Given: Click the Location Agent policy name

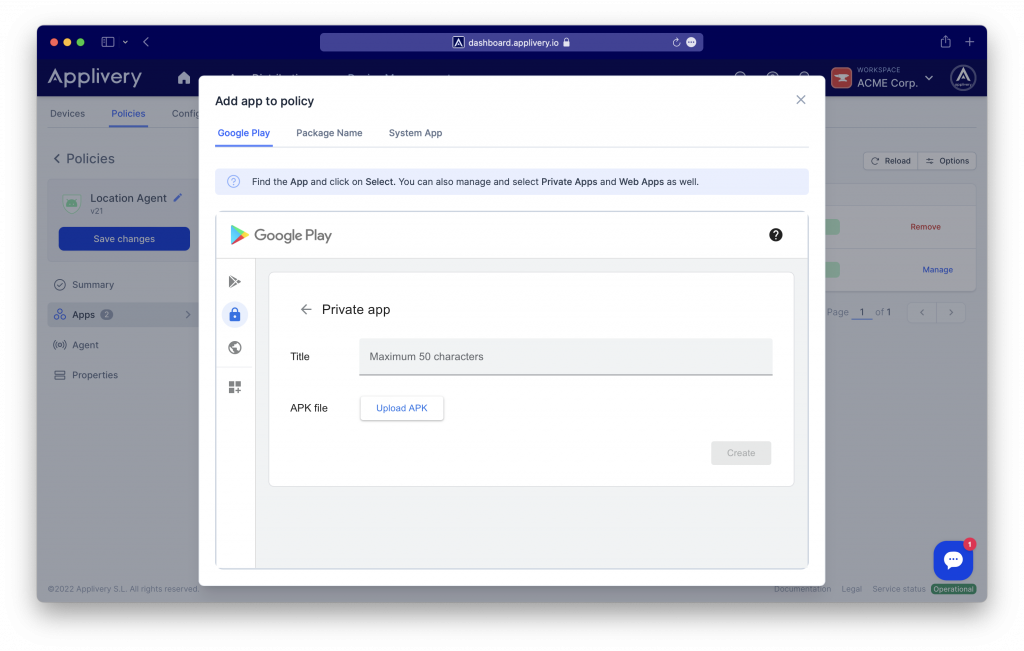Looking at the screenshot, I should coord(128,198).
